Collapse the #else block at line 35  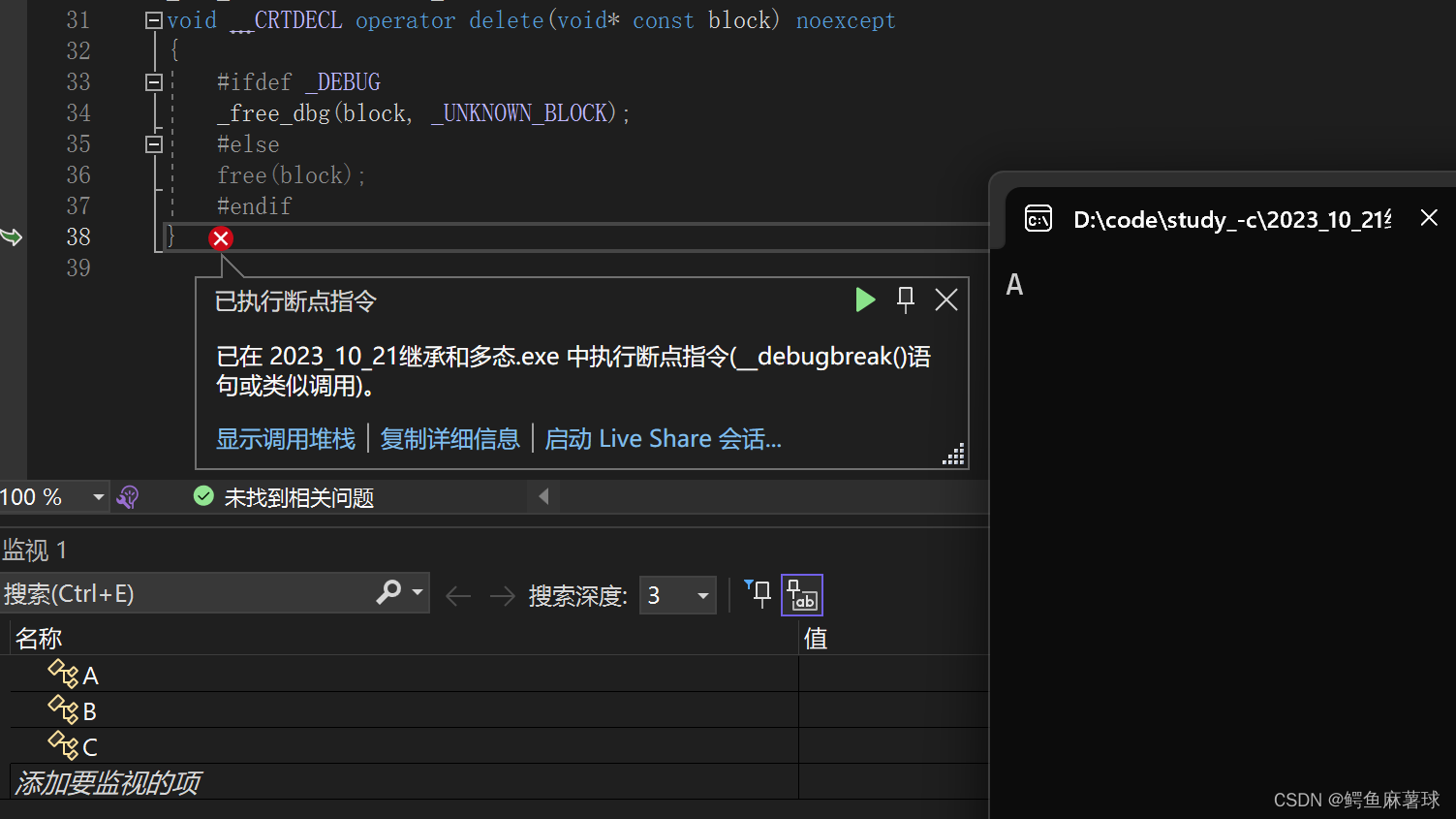[153, 144]
